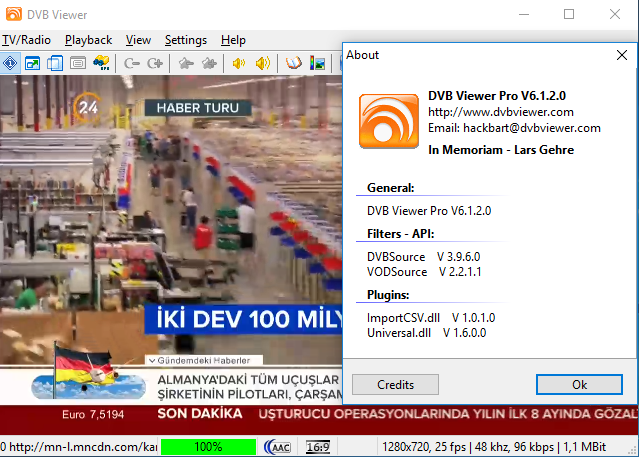The height and width of the screenshot is (457, 639).
Task: Click the overlapping blue windows toolbar icon
Action: 55,63
